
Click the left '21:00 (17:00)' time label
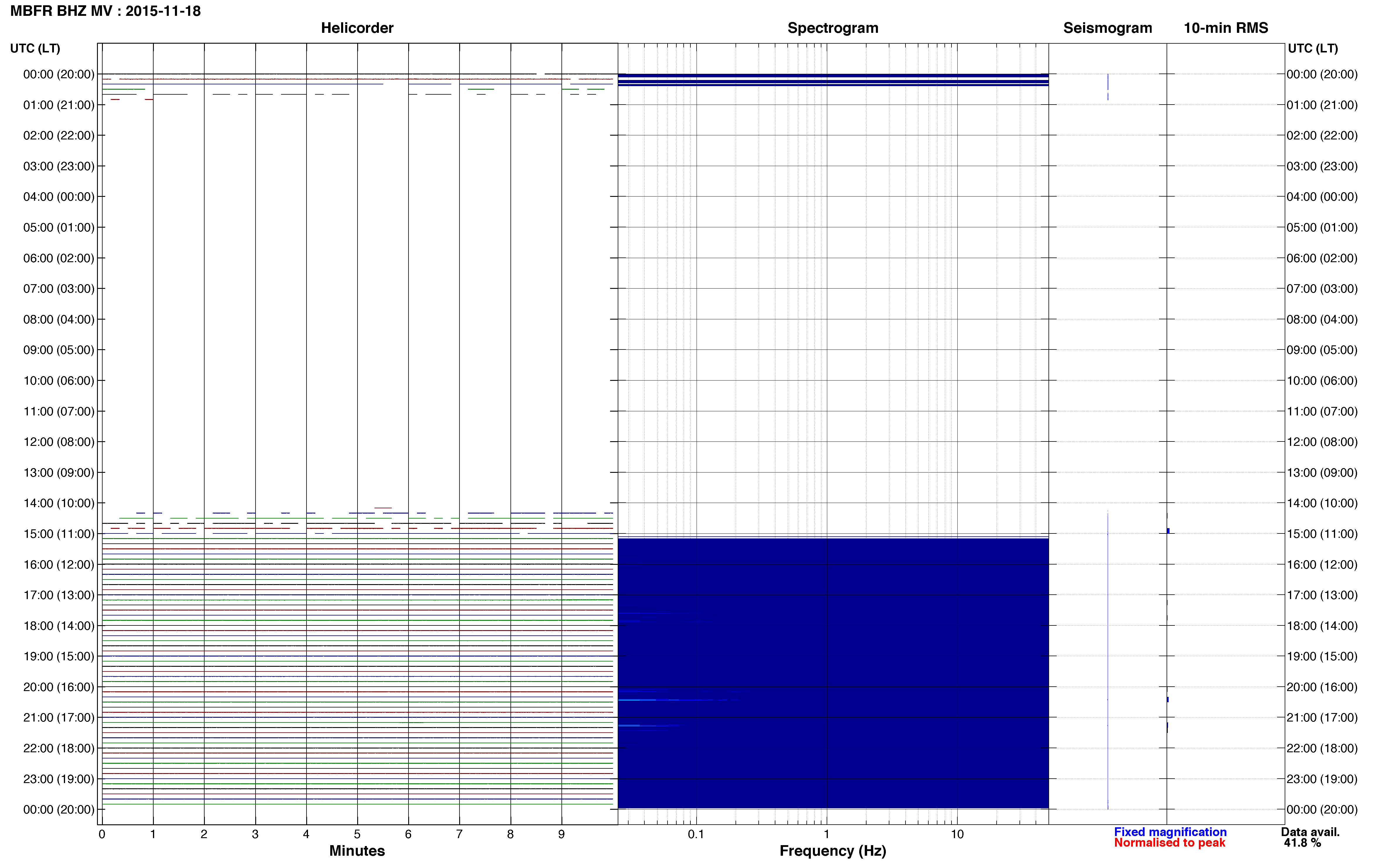coord(59,718)
